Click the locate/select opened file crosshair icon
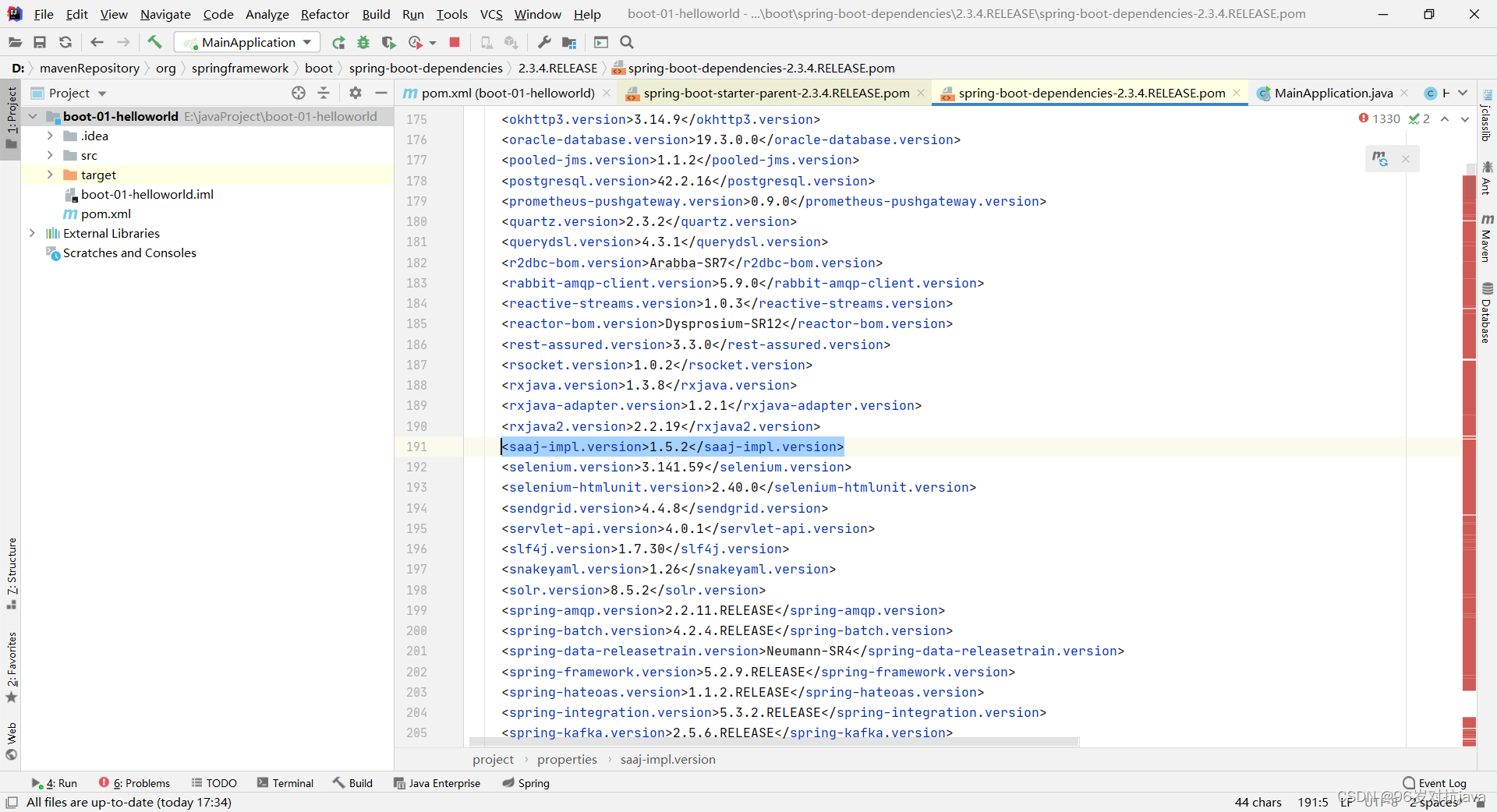The height and width of the screenshot is (812, 1497). [299, 93]
